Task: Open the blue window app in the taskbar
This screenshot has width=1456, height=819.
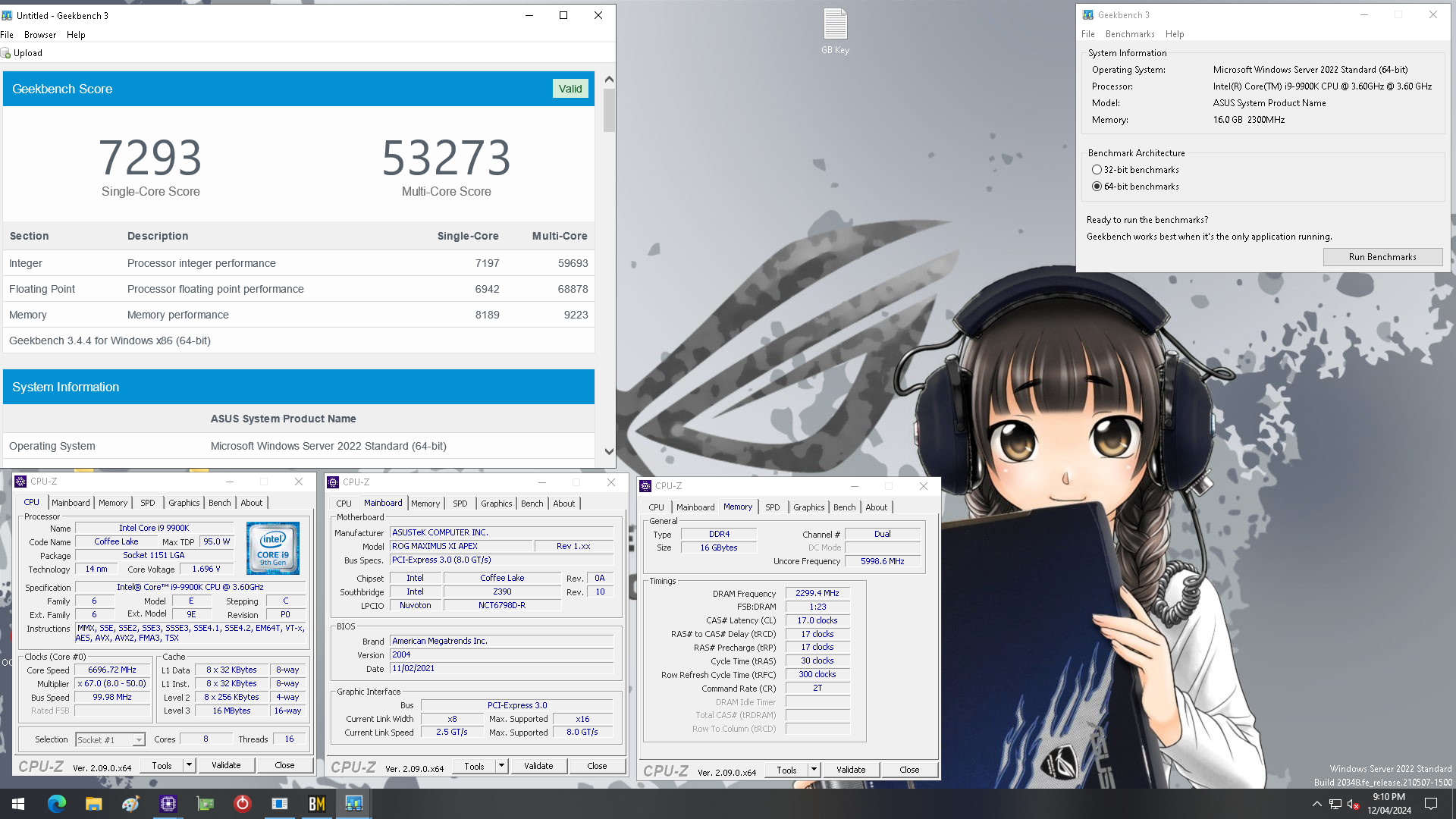Action: 279,804
